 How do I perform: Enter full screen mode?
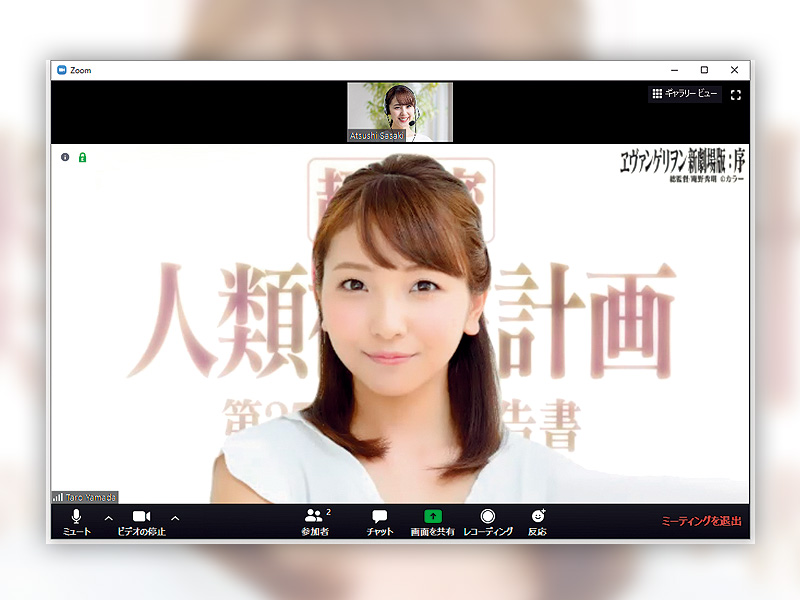[x=736, y=95]
